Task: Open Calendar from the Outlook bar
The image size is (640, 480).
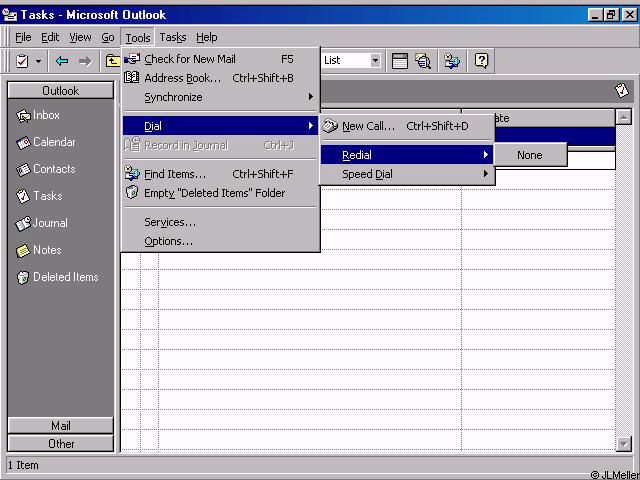Action: (53, 142)
